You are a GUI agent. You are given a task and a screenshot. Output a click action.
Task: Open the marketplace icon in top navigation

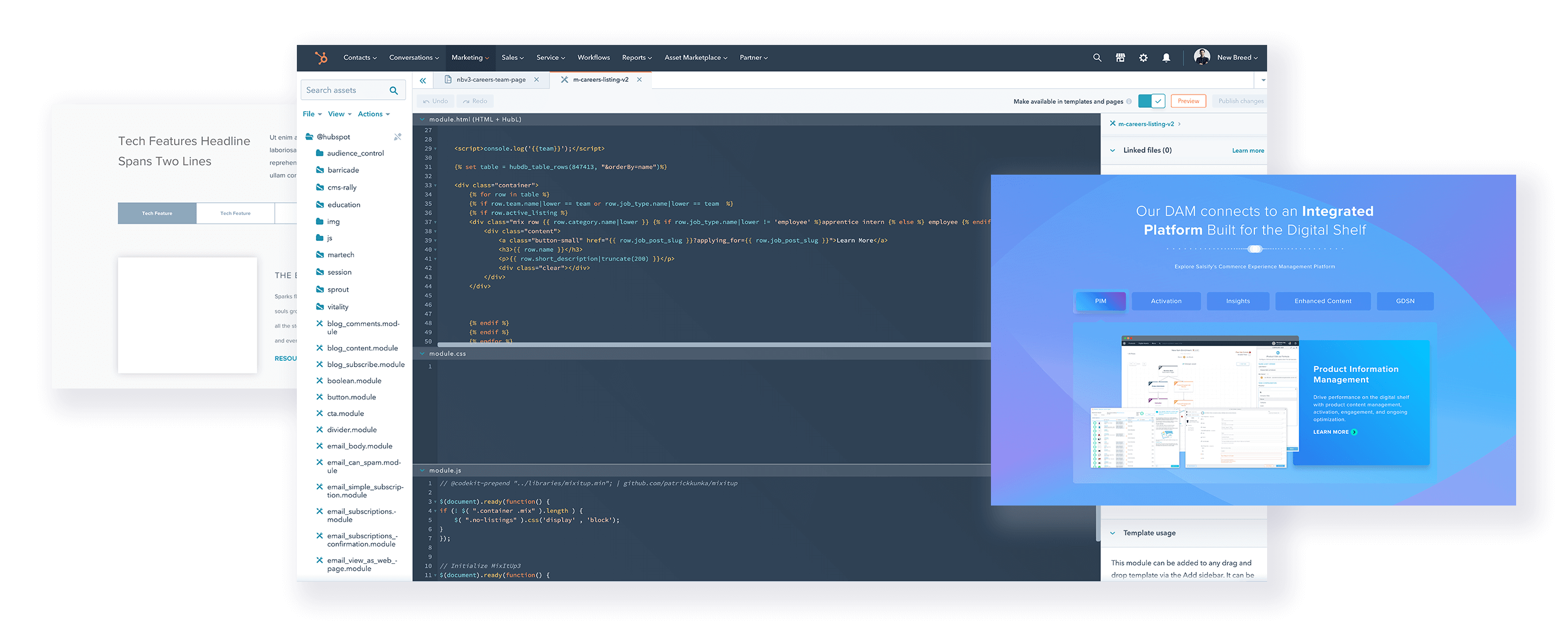coord(1120,58)
